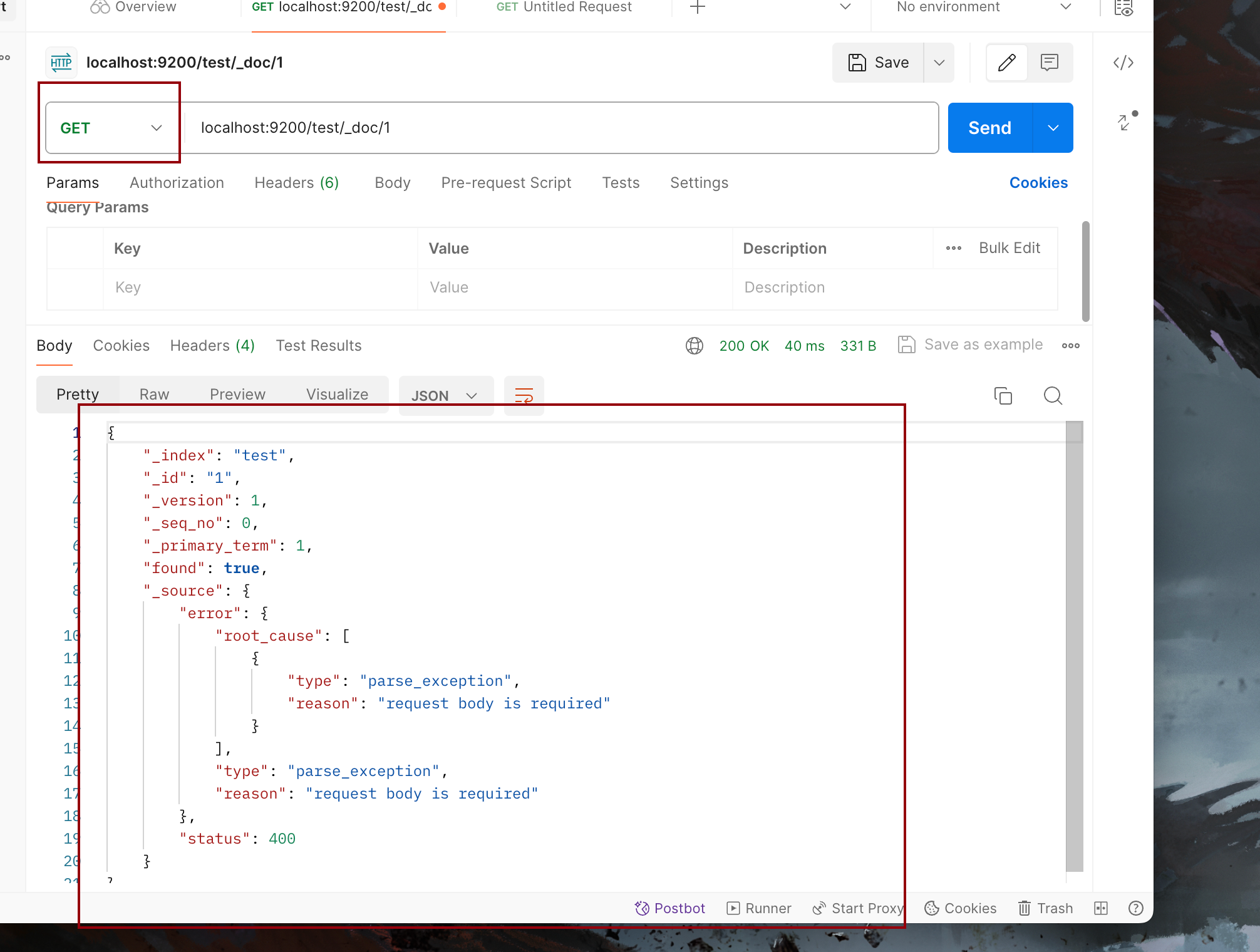Open the edit pencil icon
This screenshot has width=1260, height=952.
(x=1006, y=63)
